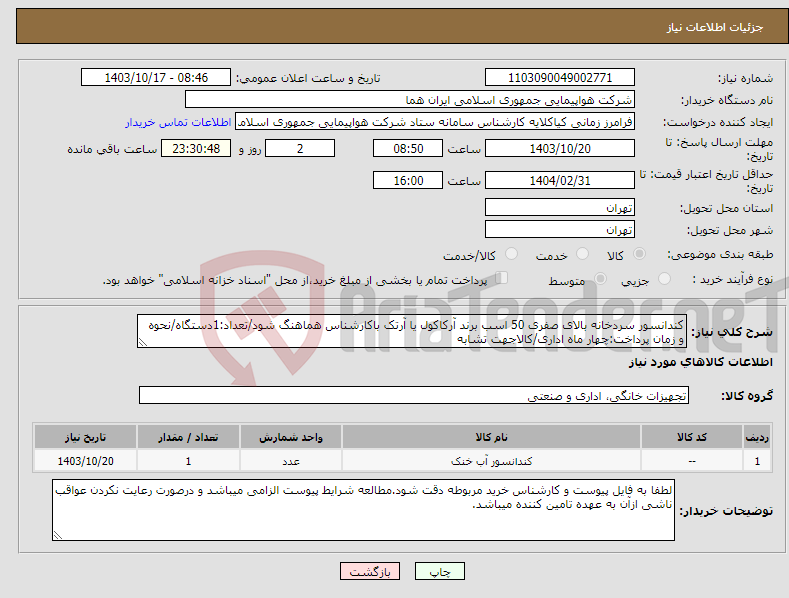789x598 pixels.
Task: Click the گروه کالا label
Action: [747, 396]
